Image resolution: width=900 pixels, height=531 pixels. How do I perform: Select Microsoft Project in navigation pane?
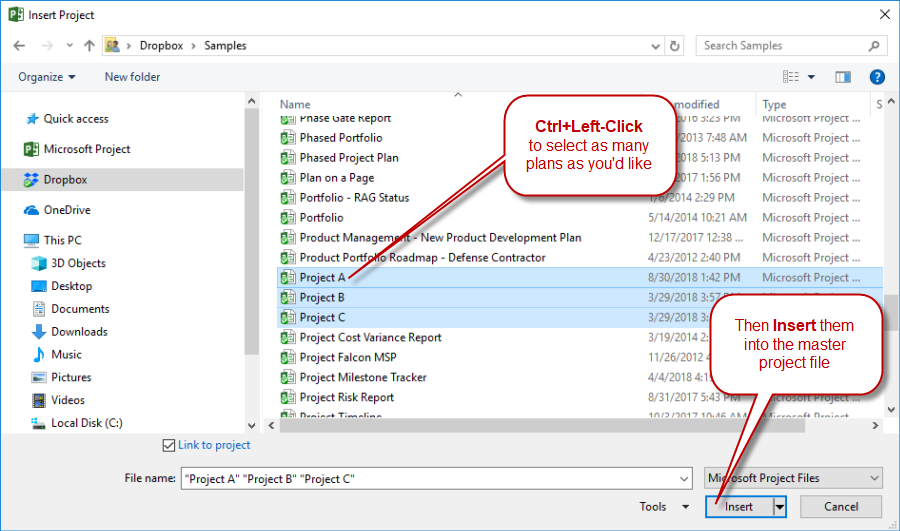pos(87,149)
